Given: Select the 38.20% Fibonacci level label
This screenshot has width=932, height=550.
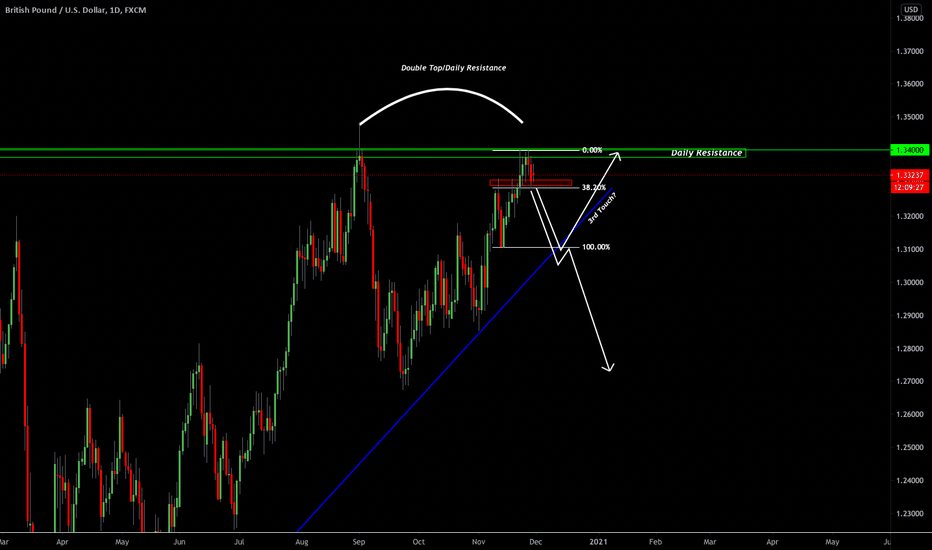Looking at the screenshot, I should [594, 187].
